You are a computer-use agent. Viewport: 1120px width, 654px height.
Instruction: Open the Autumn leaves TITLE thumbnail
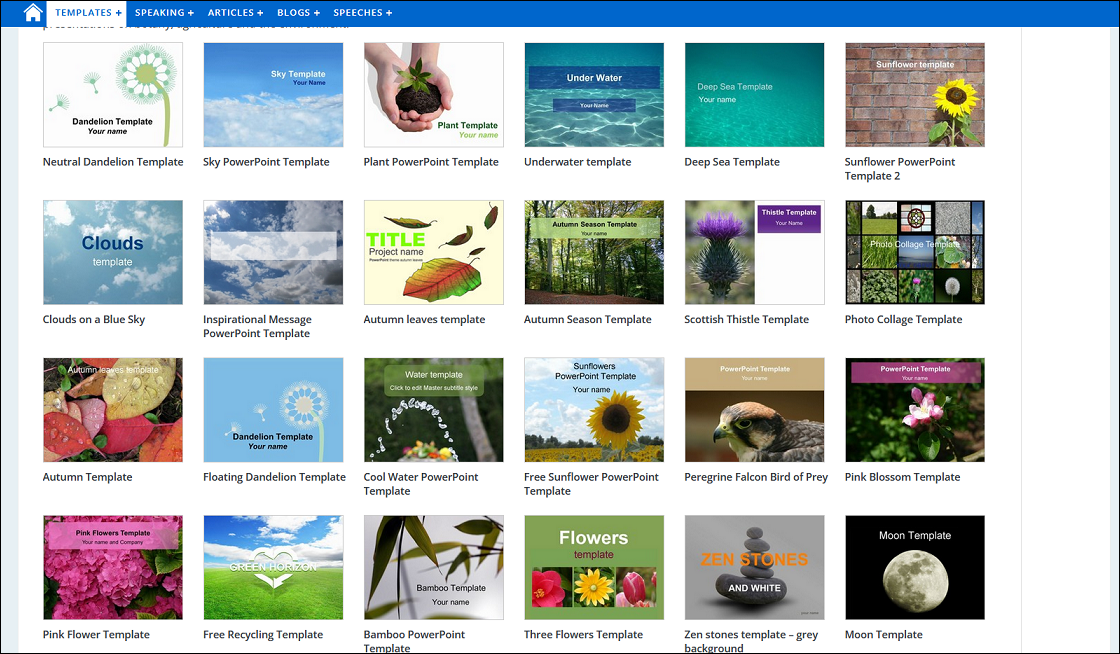click(x=434, y=253)
